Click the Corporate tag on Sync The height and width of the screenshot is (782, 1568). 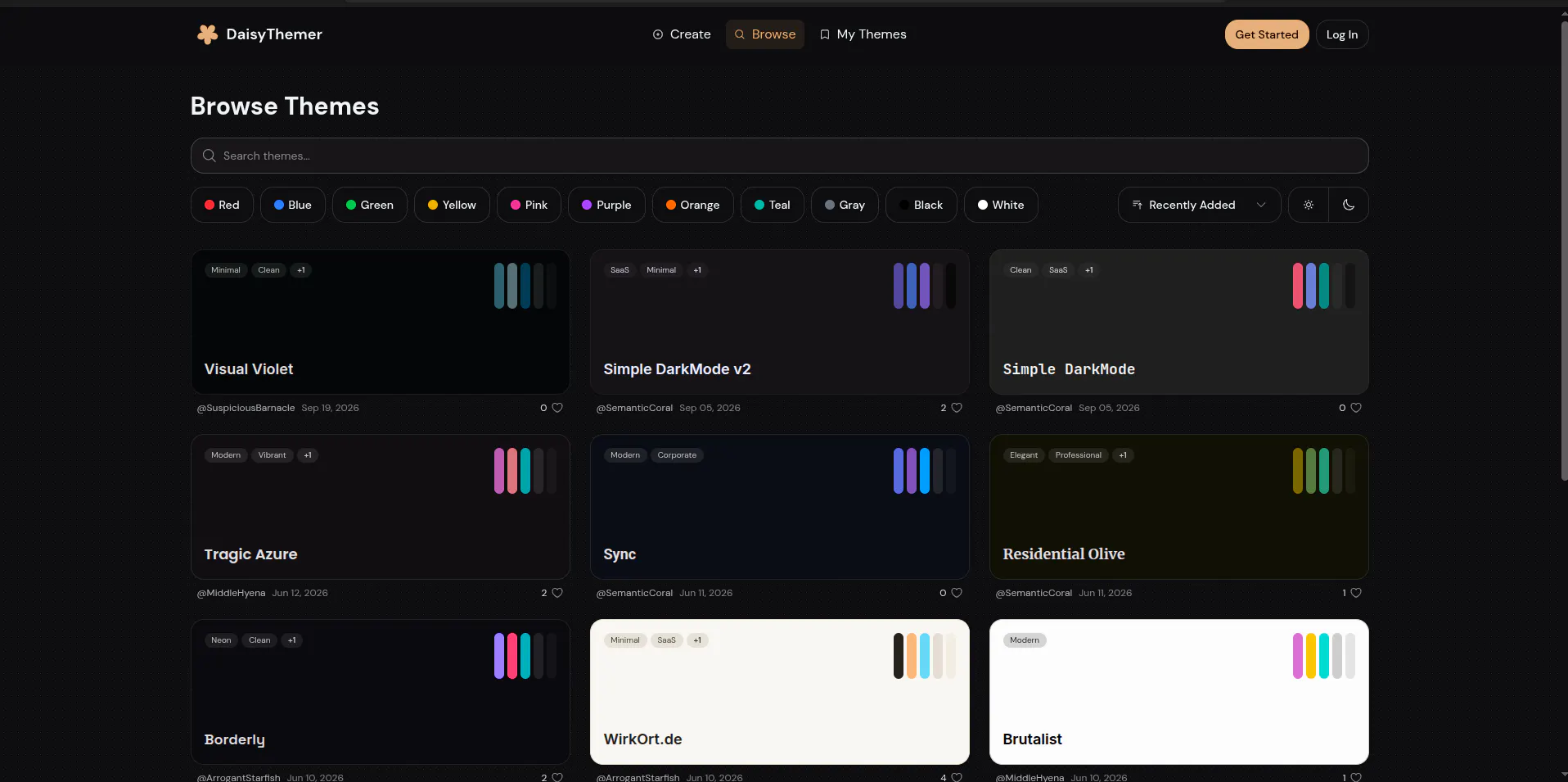[677, 455]
